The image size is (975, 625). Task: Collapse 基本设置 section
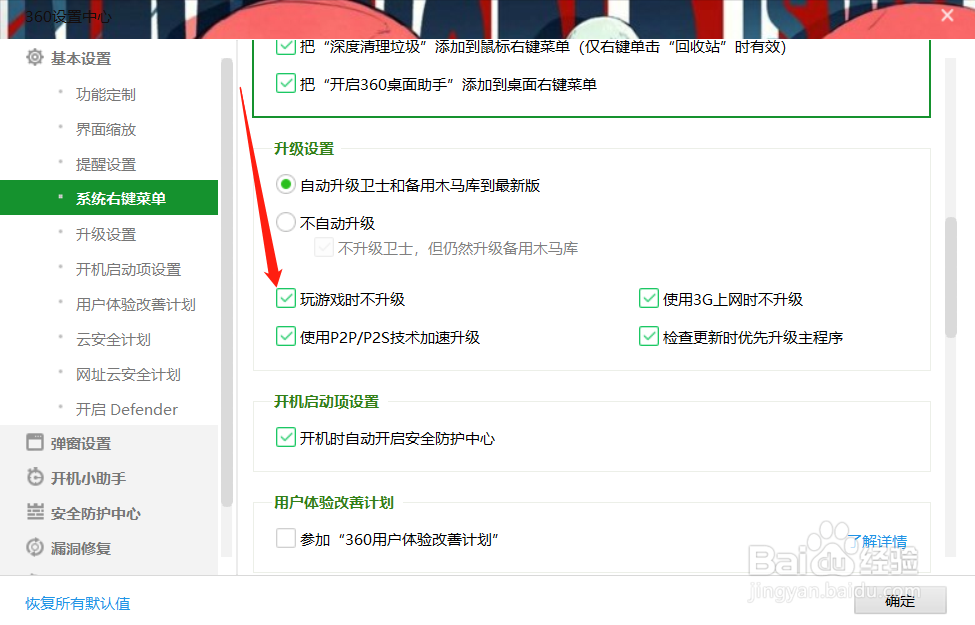coord(81,58)
